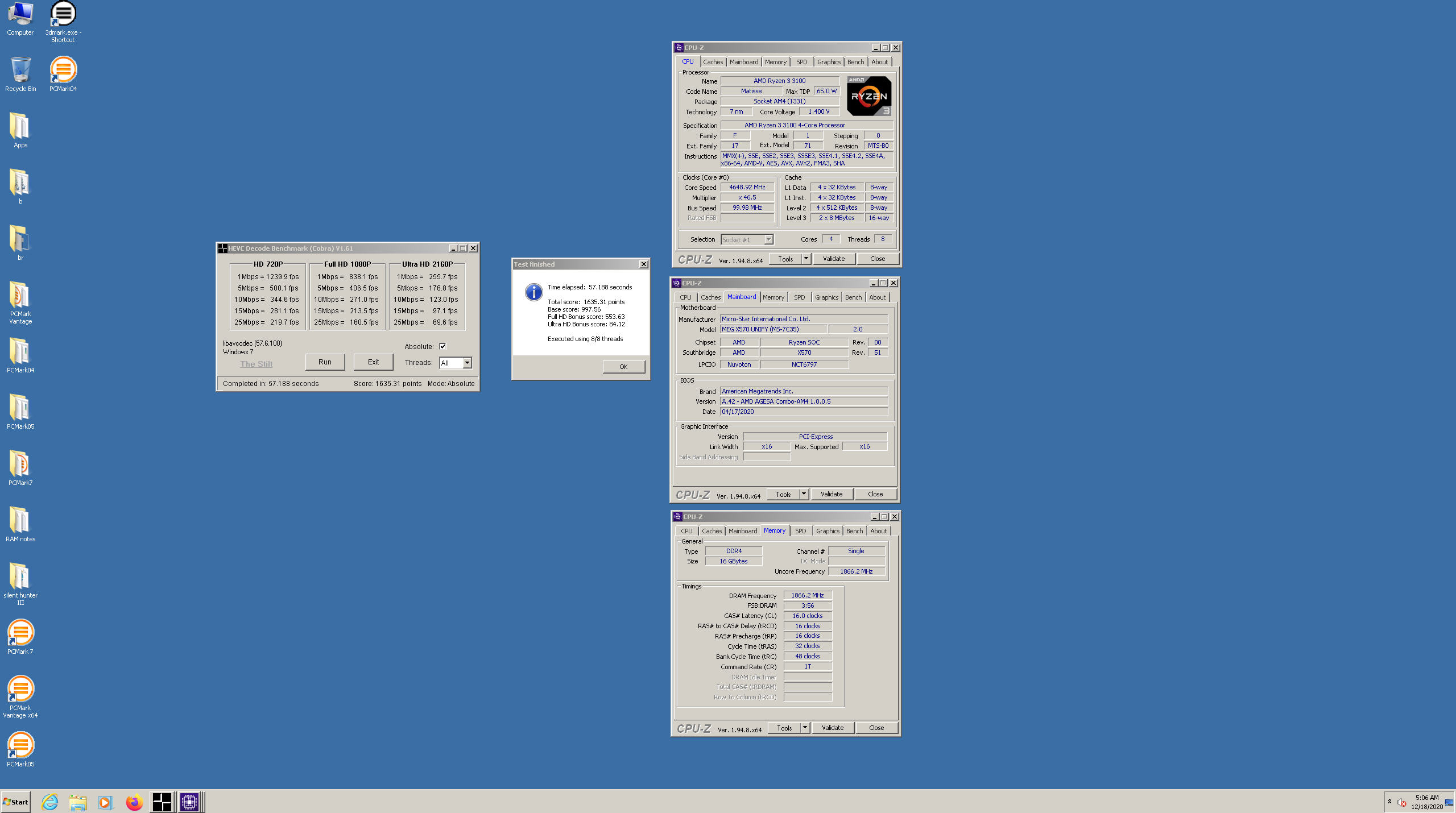The width and height of the screenshot is (1456, 813).
Task: Open Windows Explorer from the taskbar
Action: point(78,802)
